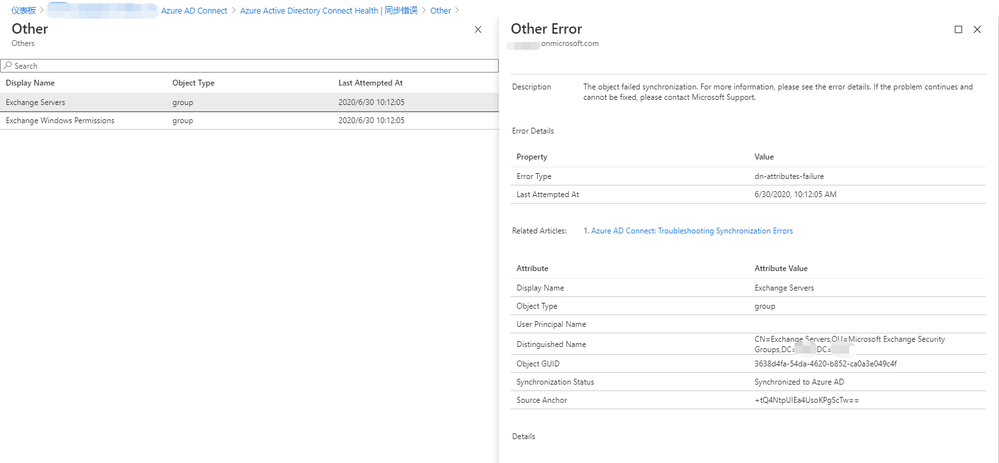Click the Source Anchor value
Screen dimensions: 999x463
(x=807, y=400)
